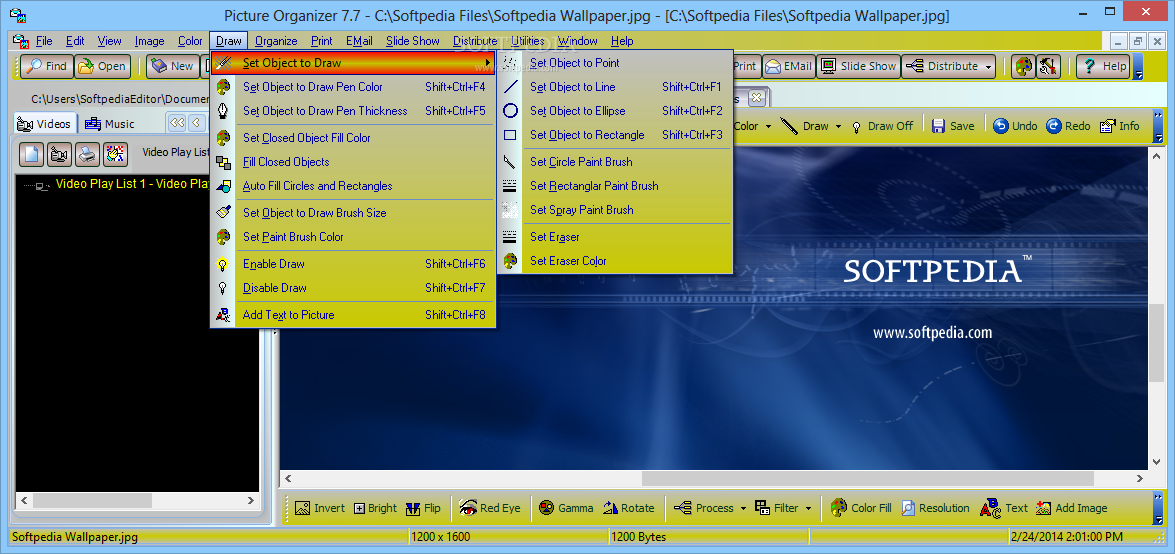Screen dimensions: 1175x554
Task: Click the Save floppy disk icon
Action: tap(952, 126)
